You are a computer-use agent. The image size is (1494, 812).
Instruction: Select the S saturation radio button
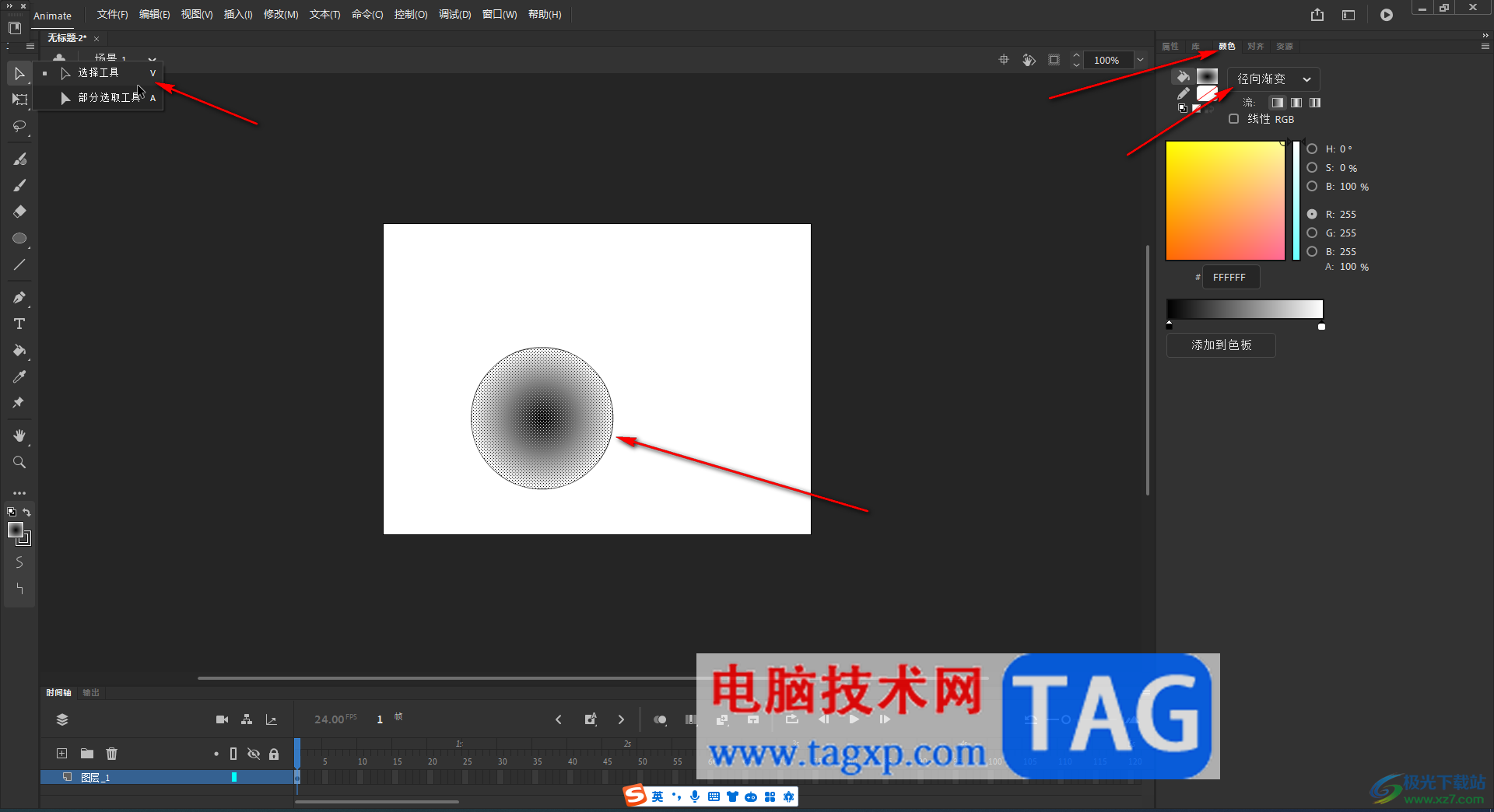click(1312, 167)
